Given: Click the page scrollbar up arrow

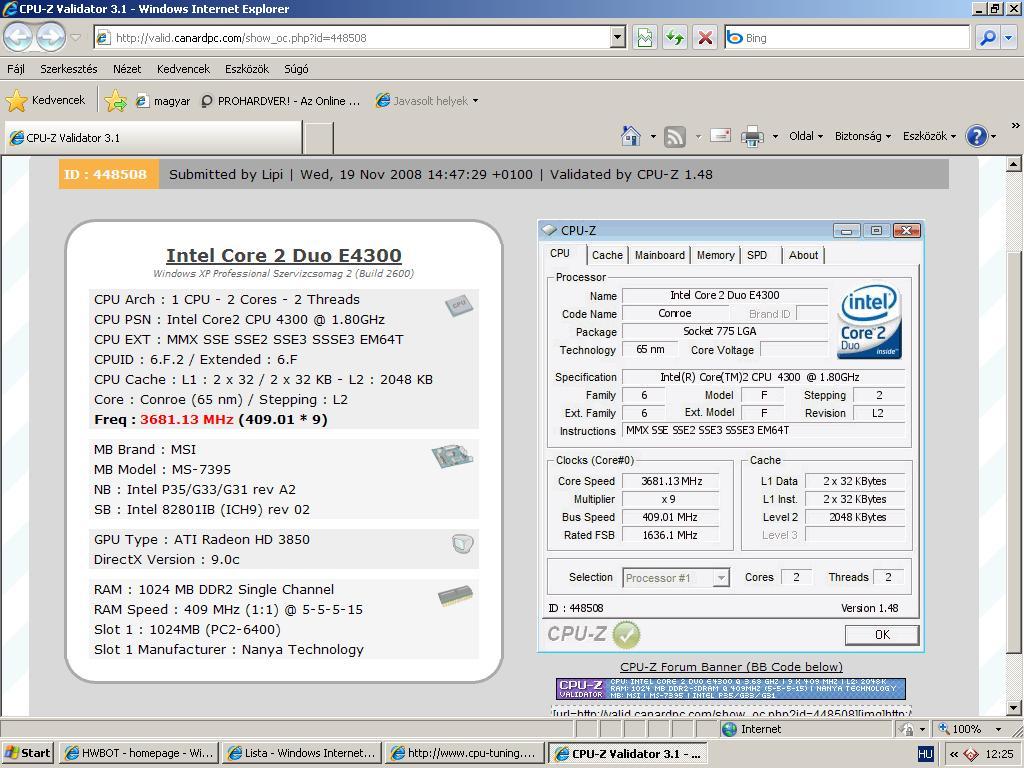Looking at the screenshot, I should click(x=1014, y=164).
